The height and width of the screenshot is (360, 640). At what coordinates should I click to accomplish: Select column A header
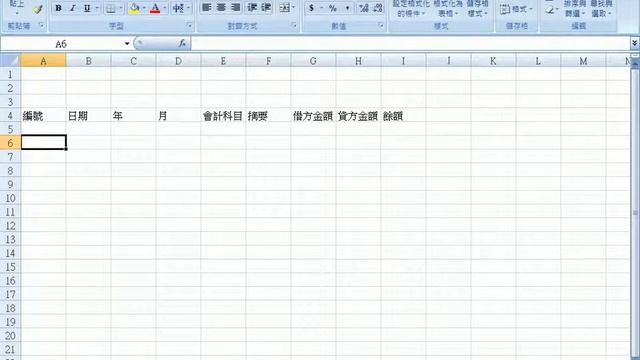tap(43, 61)
